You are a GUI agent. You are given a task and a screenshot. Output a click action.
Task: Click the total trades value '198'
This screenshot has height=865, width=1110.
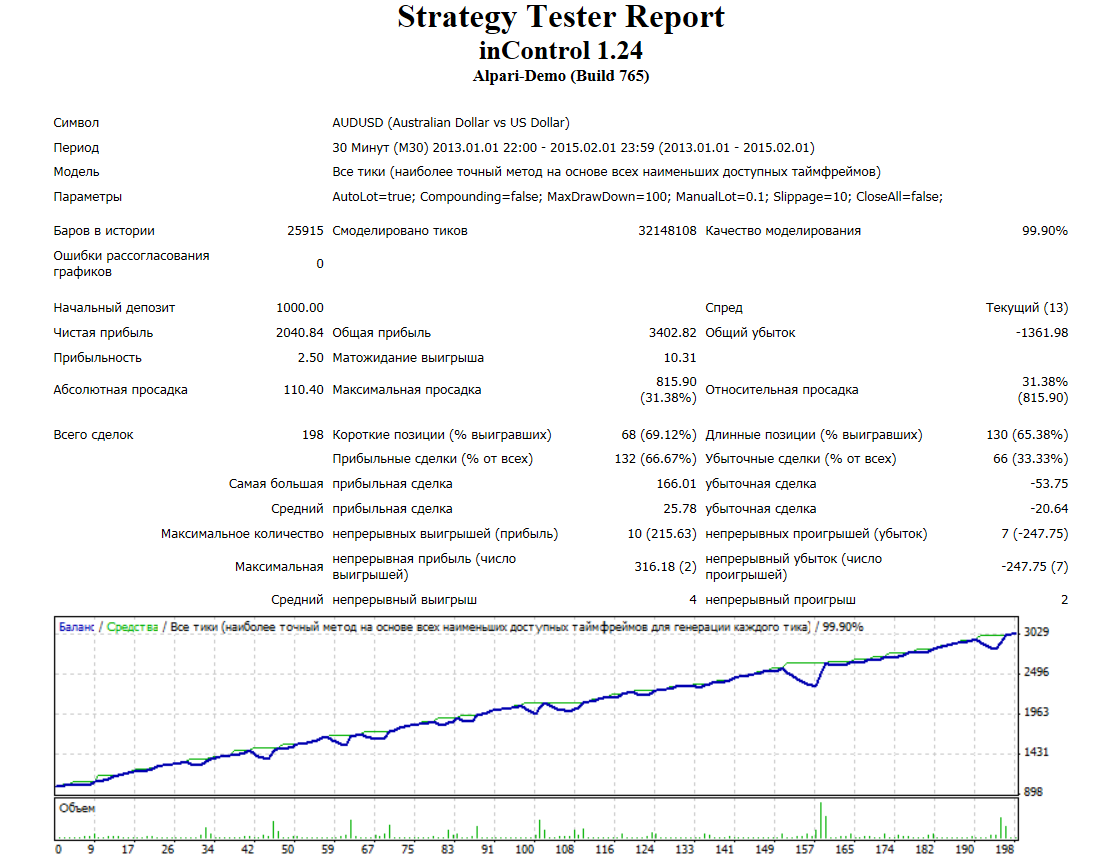click(x=313, y=435)
